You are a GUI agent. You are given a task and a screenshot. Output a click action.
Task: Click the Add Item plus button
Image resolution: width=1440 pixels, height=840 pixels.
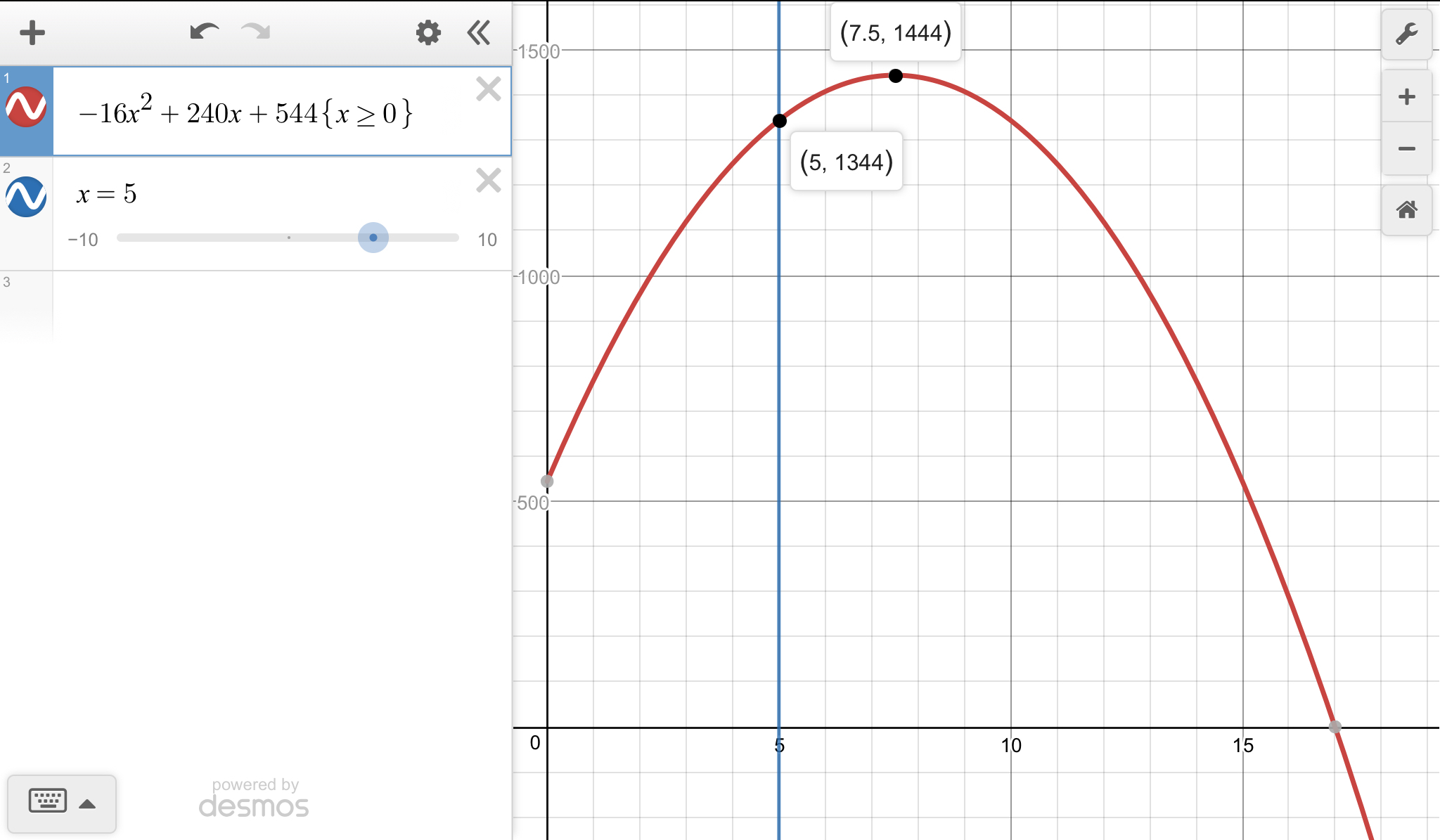click(x=32, y=32)
